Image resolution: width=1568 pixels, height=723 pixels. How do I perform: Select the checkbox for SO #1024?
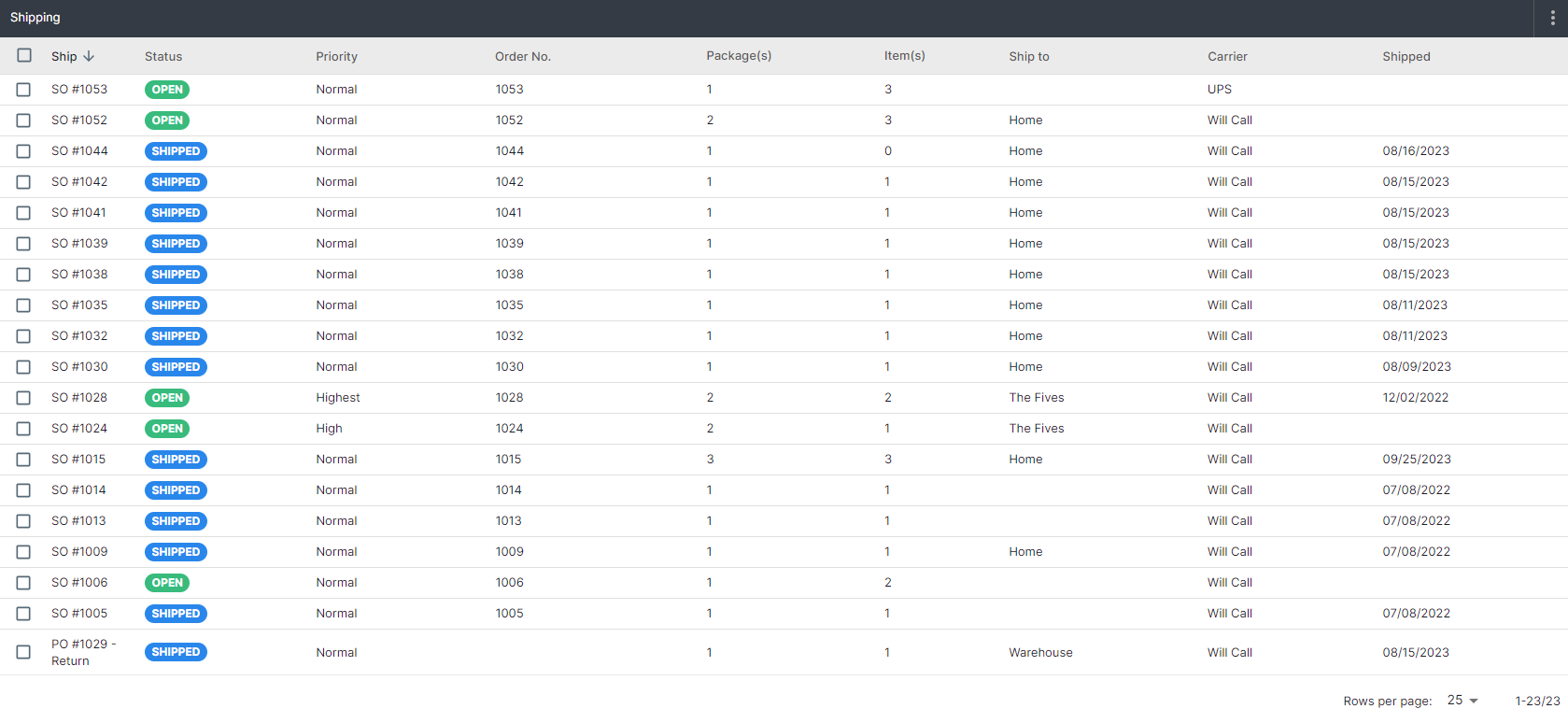(x=23, y=429)
